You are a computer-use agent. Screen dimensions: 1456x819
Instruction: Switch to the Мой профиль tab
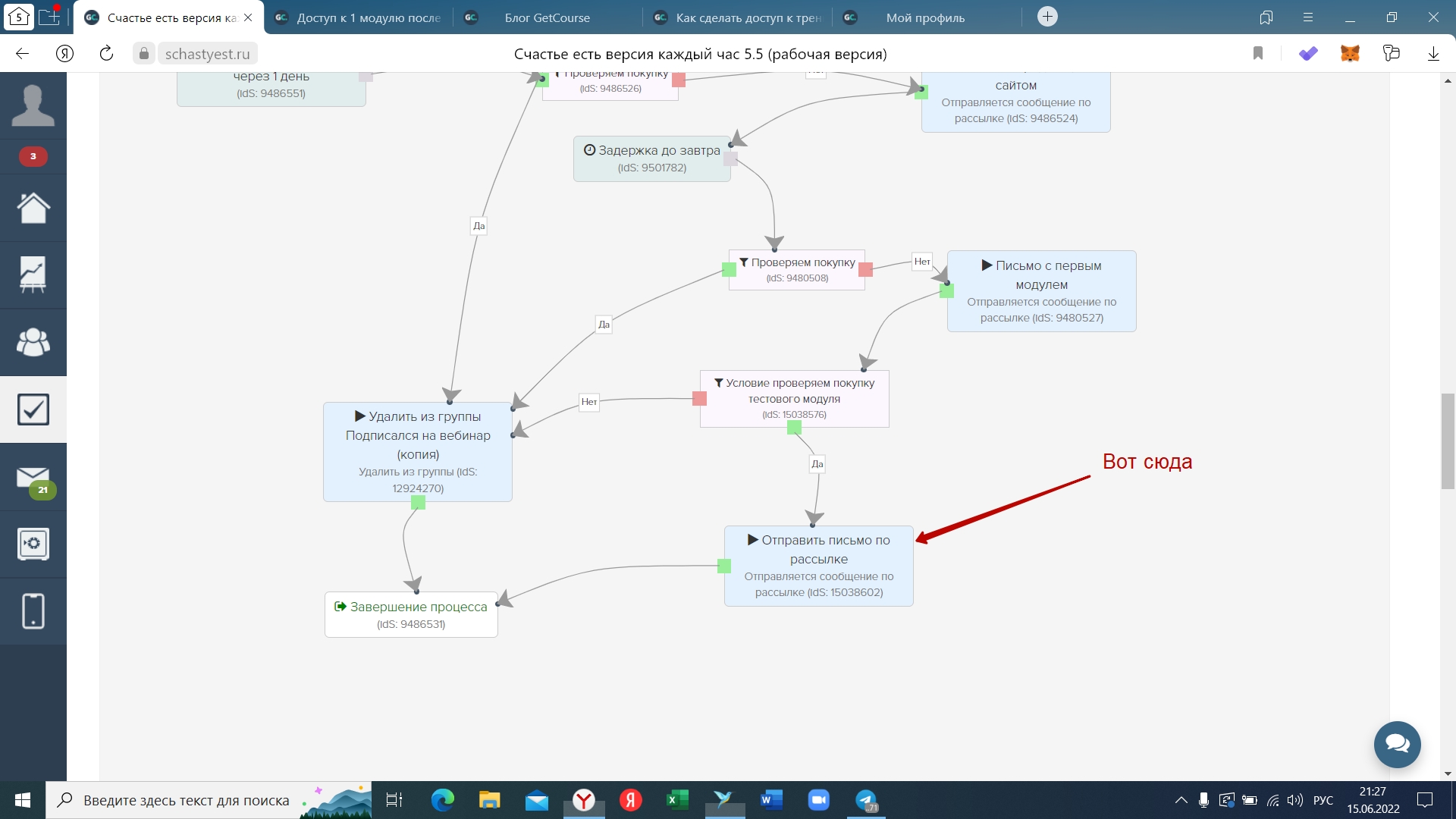point(924,17)
